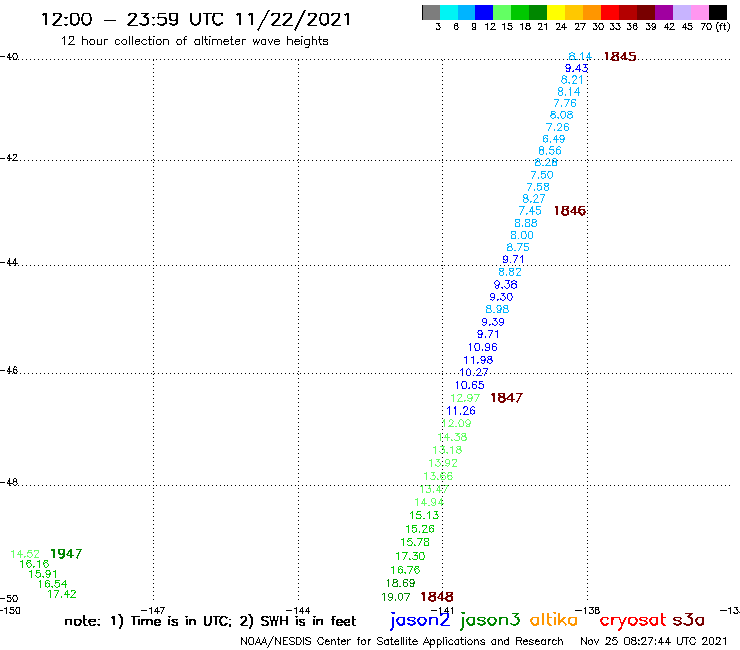Click the wave height value 15.91

click(x=43, y=574)
